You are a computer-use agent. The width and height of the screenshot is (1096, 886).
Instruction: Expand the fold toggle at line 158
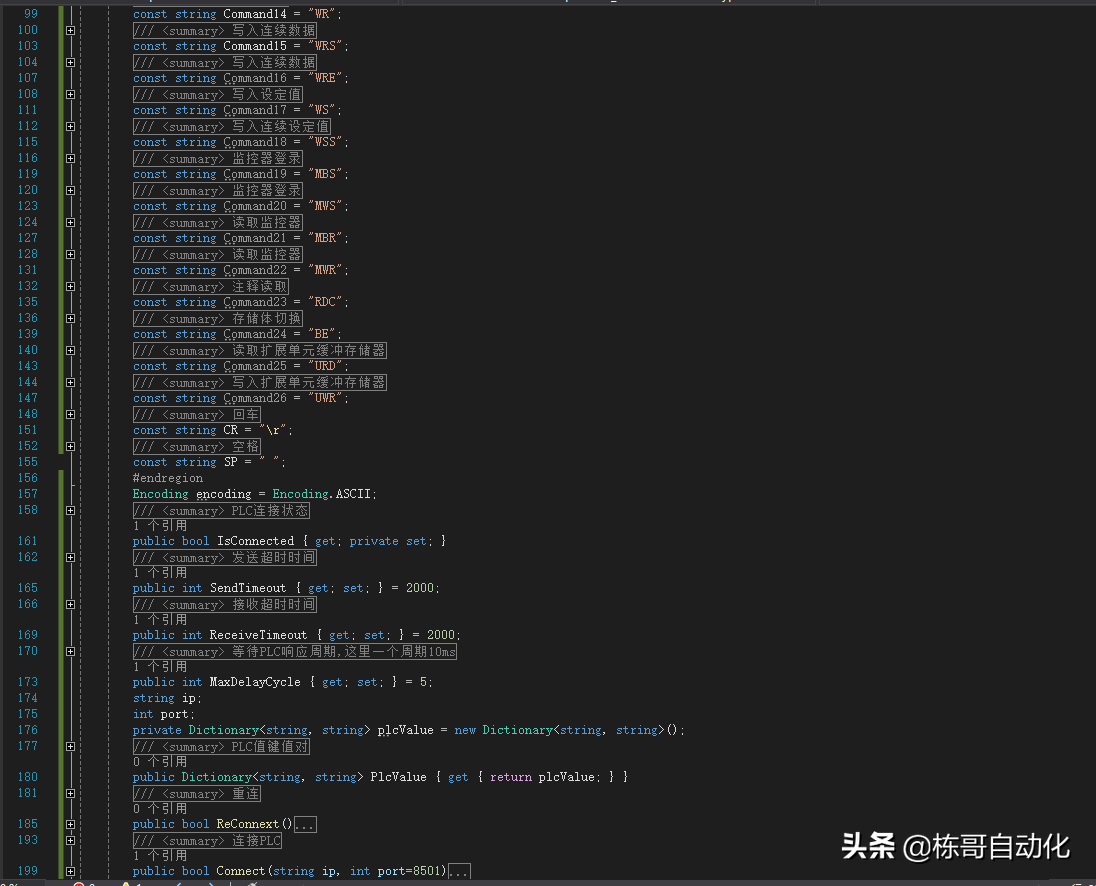click(x=70, y=511)
